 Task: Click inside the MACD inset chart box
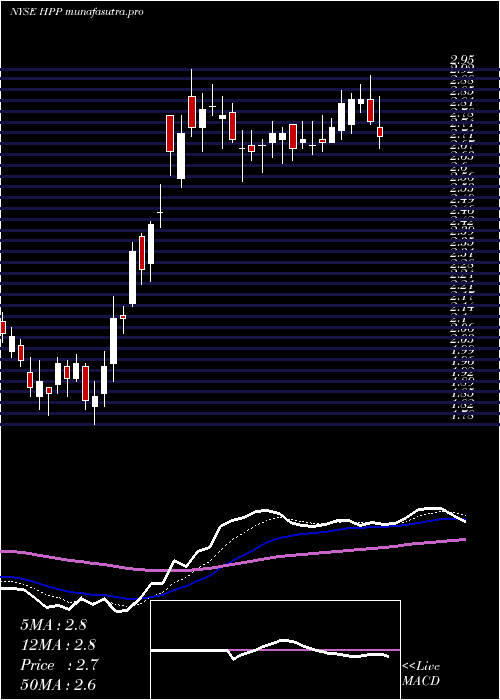(x=275, y=650)
